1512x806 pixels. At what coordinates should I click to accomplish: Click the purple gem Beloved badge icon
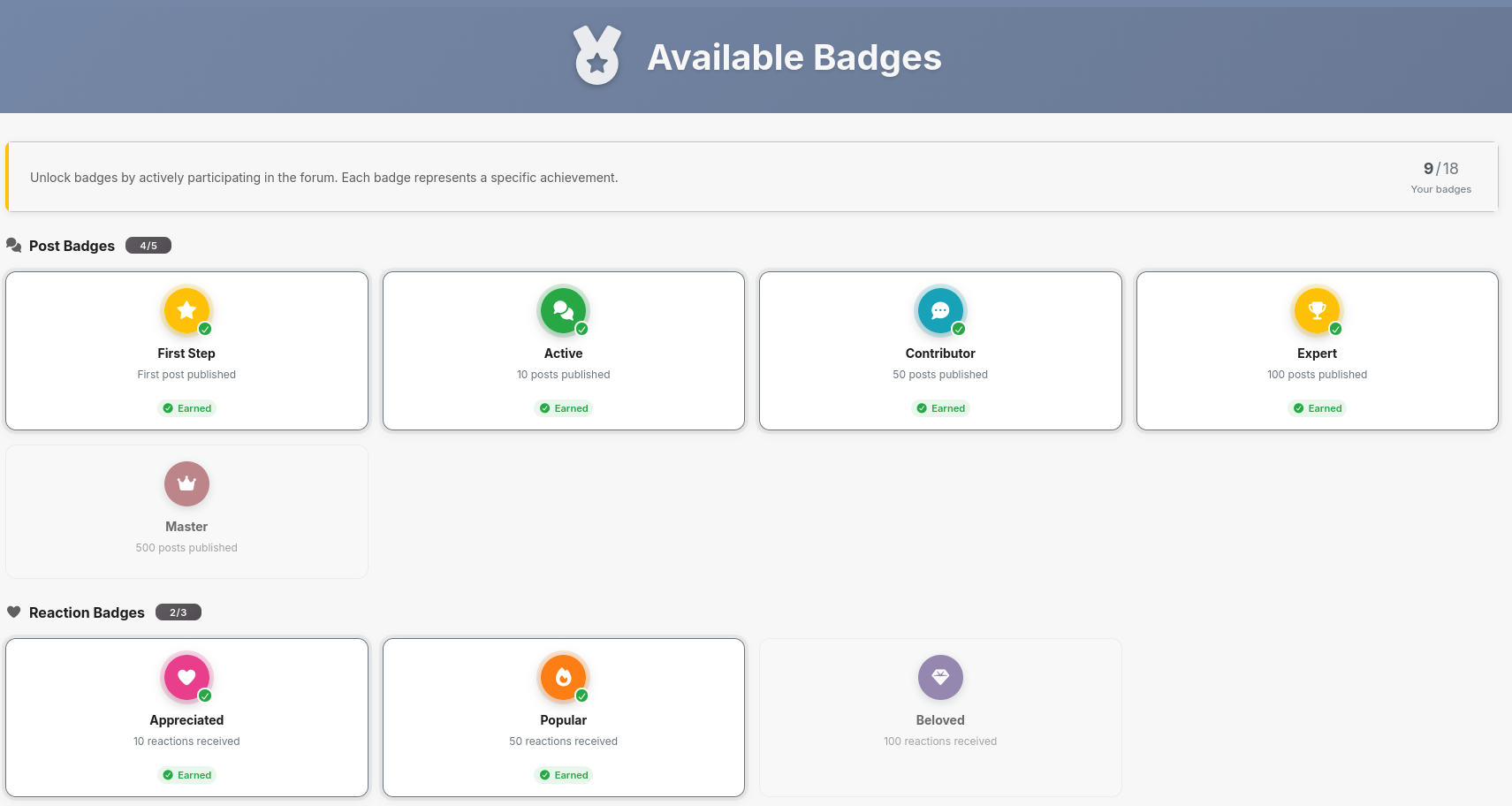(940, 677)
